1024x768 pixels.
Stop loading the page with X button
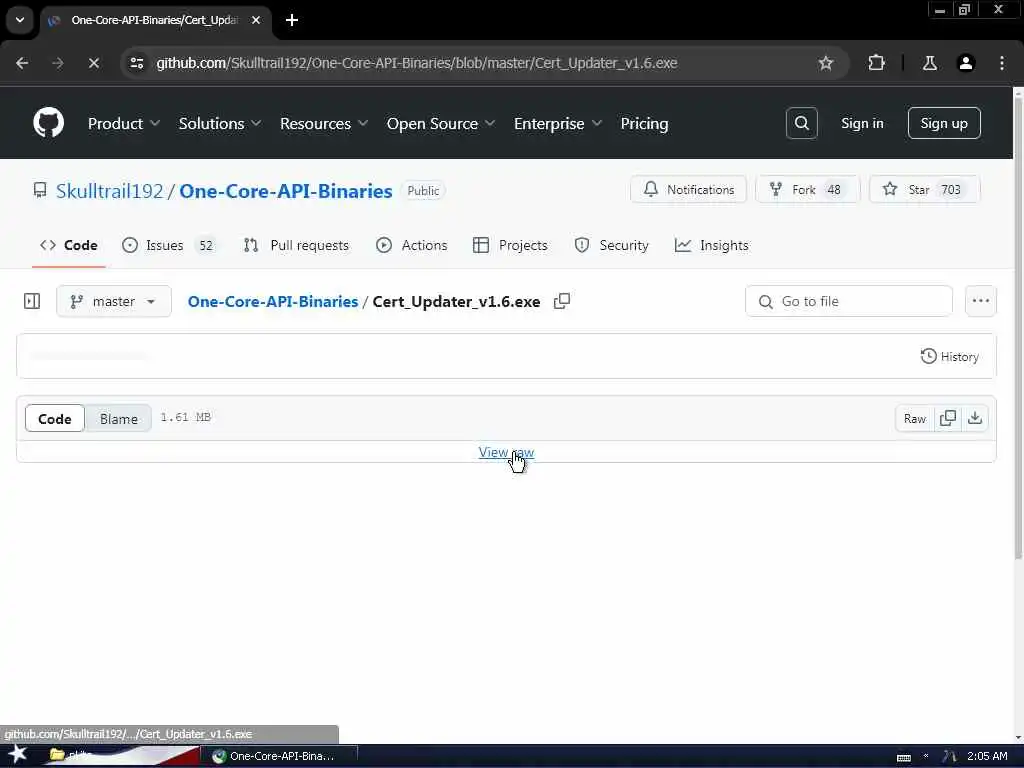point(93,63)
